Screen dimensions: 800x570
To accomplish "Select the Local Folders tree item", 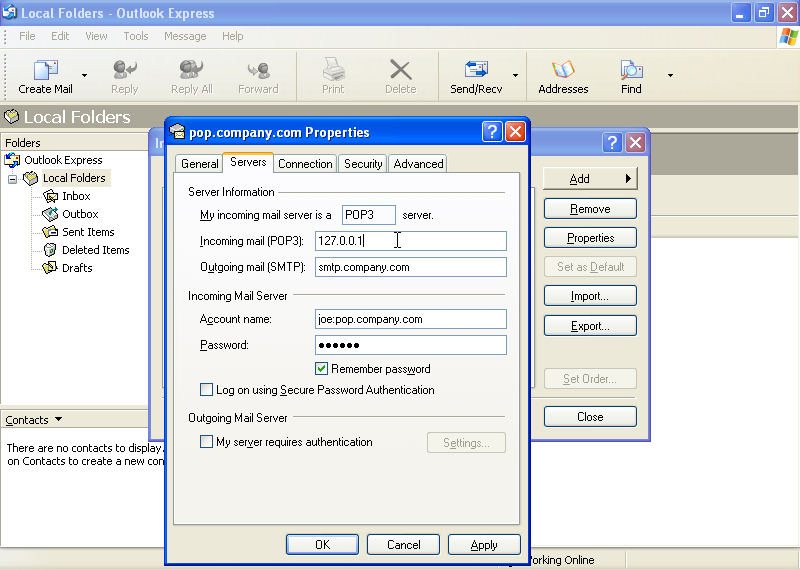I will (74, 178).
